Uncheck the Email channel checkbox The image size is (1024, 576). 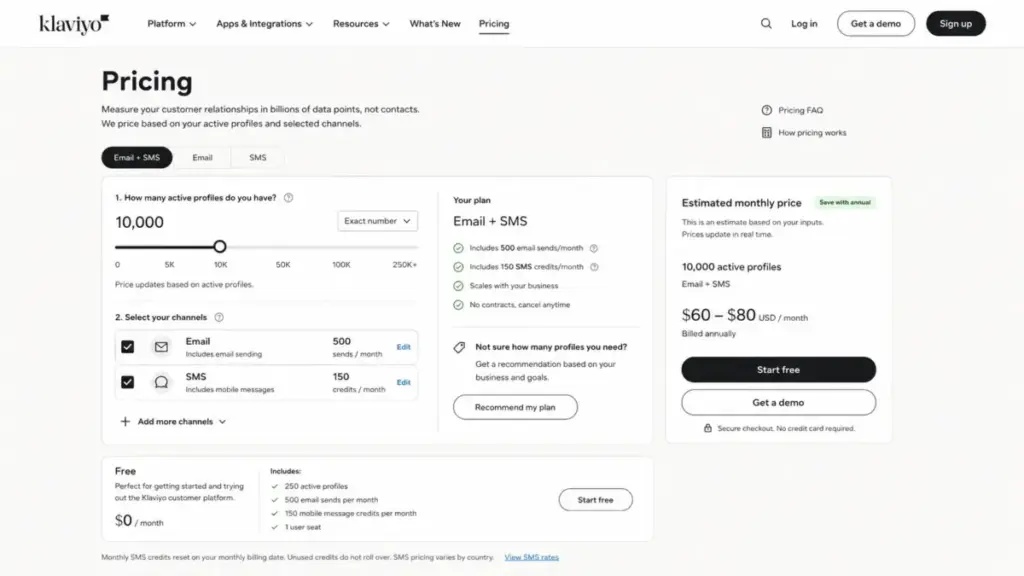coord(127,347)
